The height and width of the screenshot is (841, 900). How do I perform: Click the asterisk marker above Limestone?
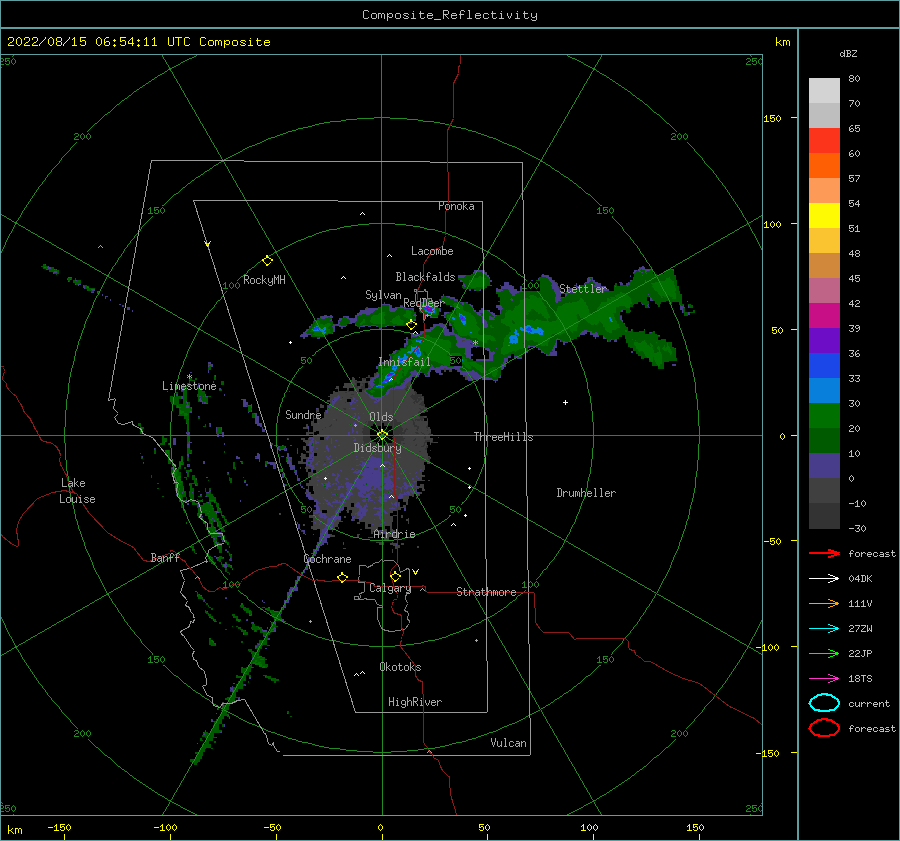click(x=189, y=377)
